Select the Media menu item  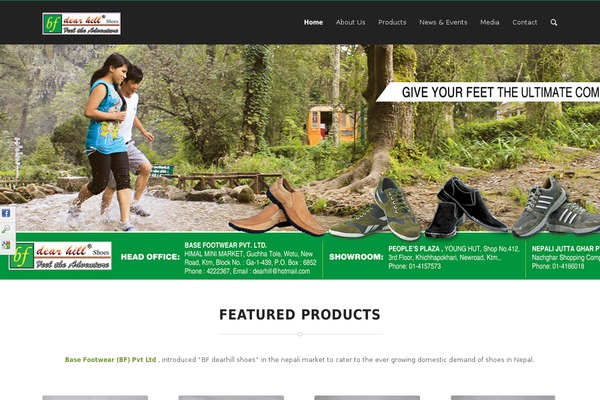tap(489, 23)
